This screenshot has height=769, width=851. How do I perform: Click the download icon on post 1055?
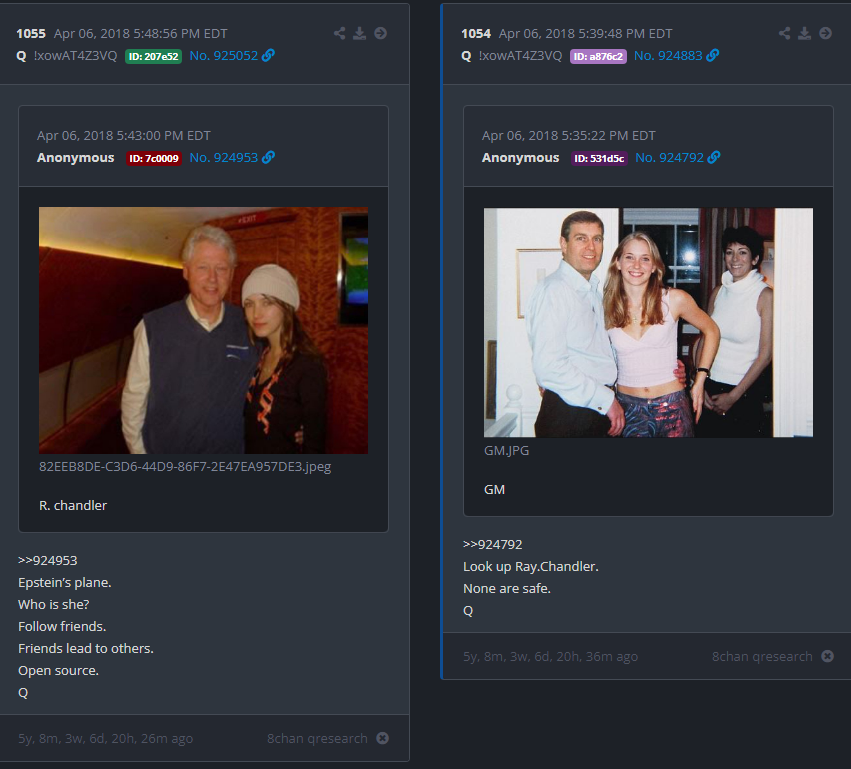click(x=360, y=32)
